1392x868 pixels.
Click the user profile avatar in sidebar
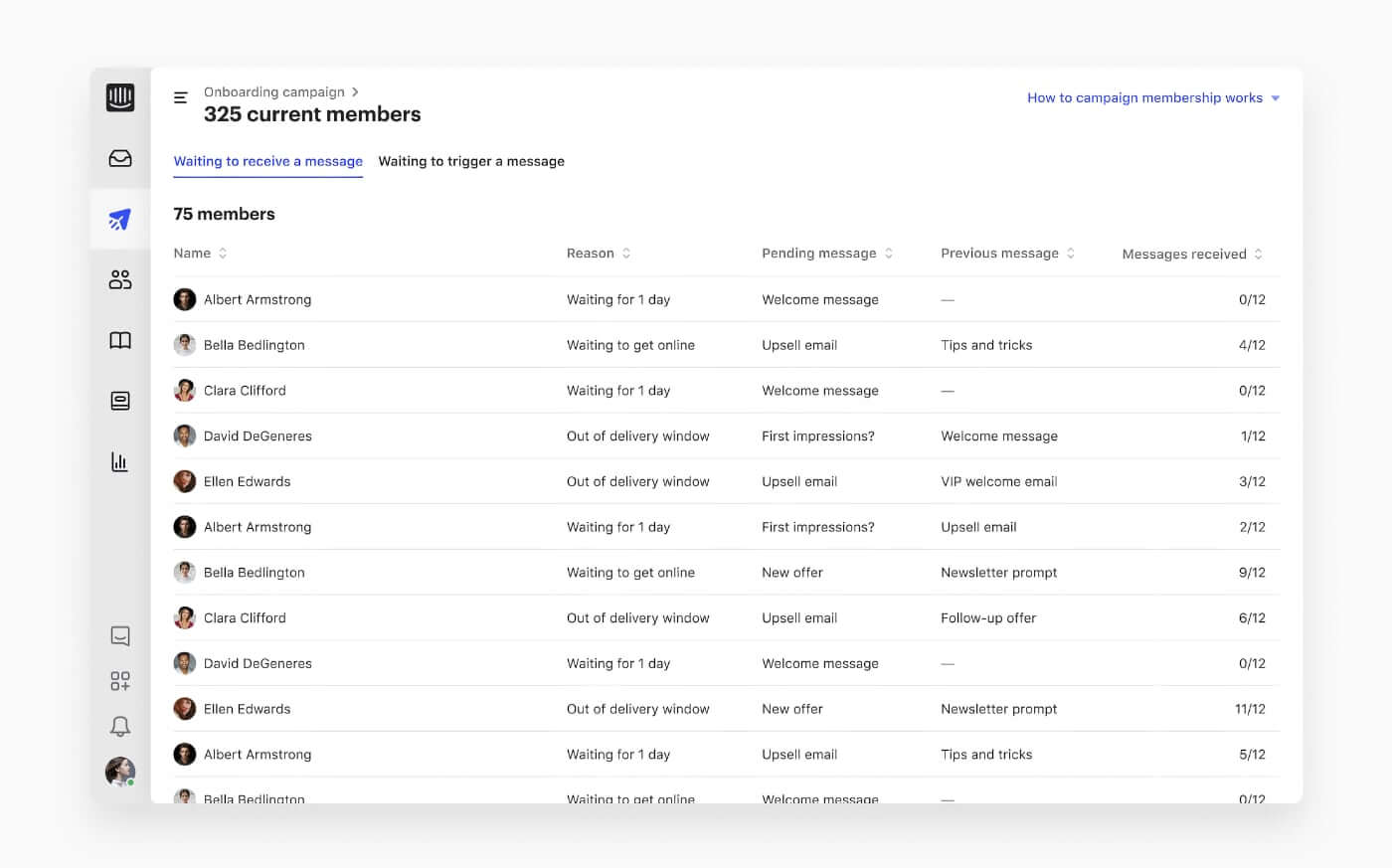coord(120,772)
